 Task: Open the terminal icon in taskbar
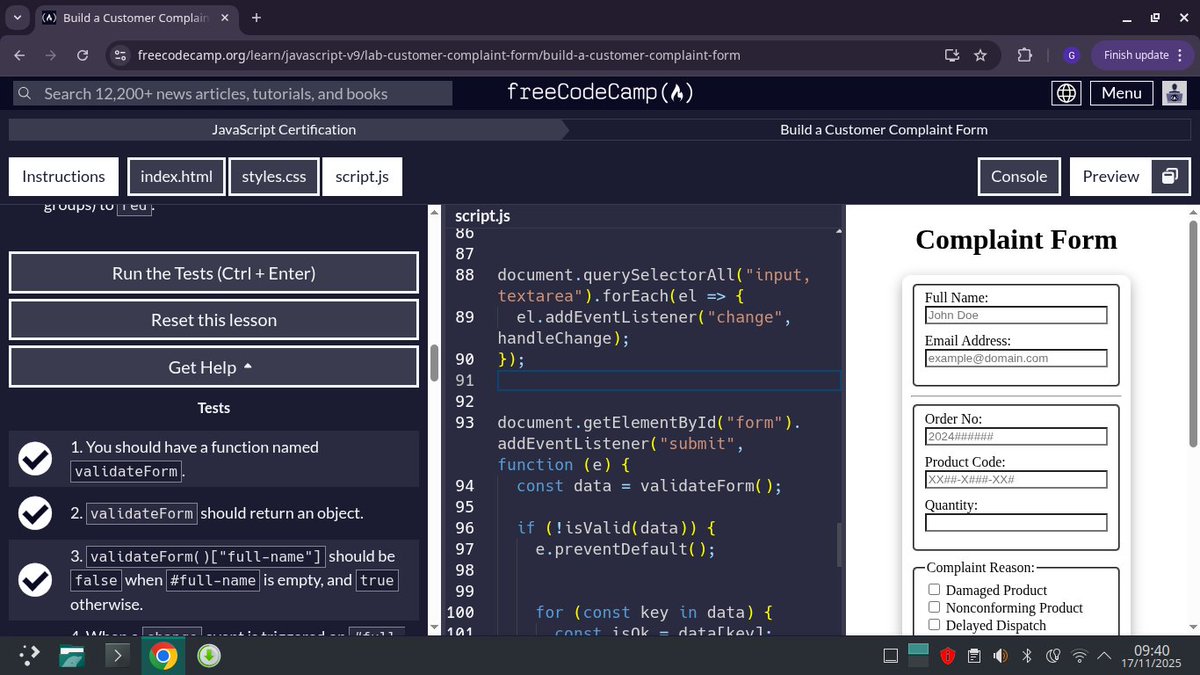pyautogui.click(x=117, y=656)
